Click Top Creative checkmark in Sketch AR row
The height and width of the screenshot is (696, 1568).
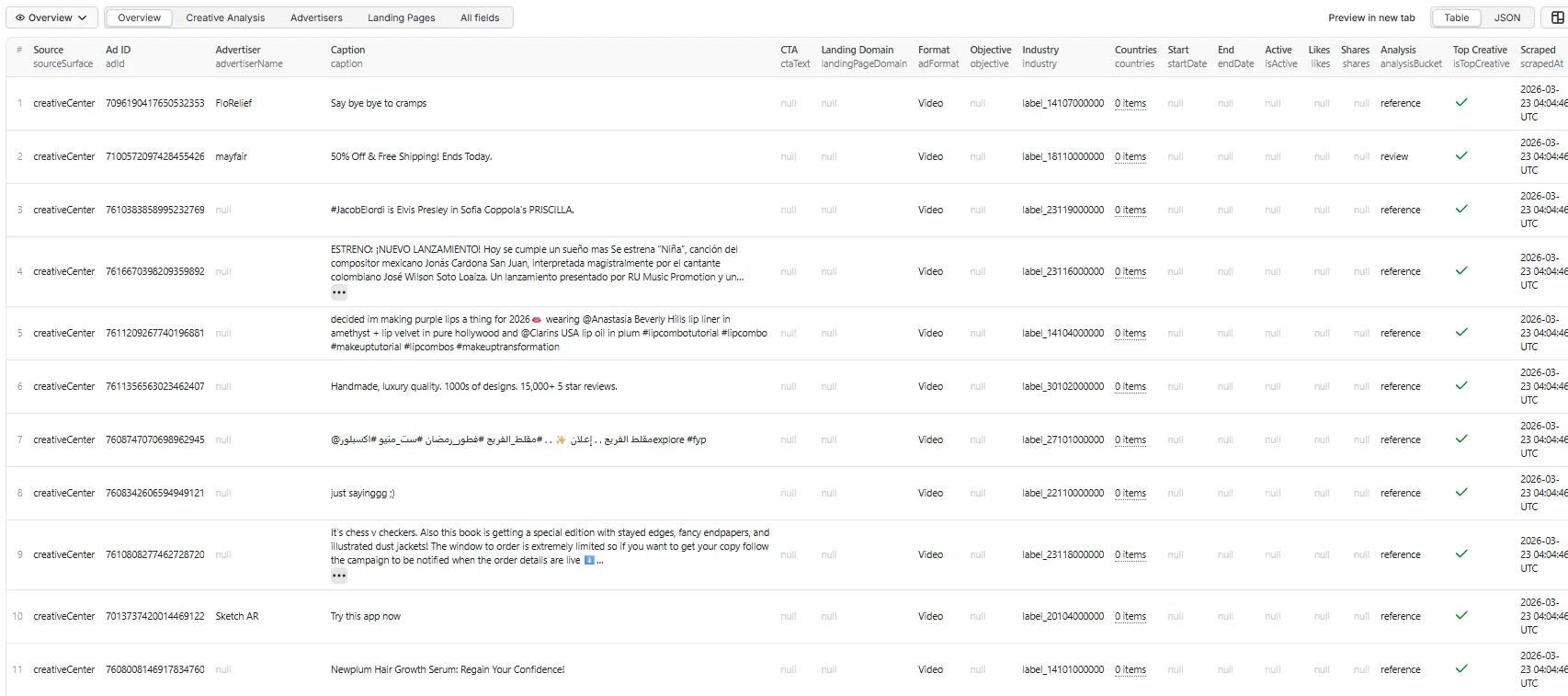click(1461, 615)
